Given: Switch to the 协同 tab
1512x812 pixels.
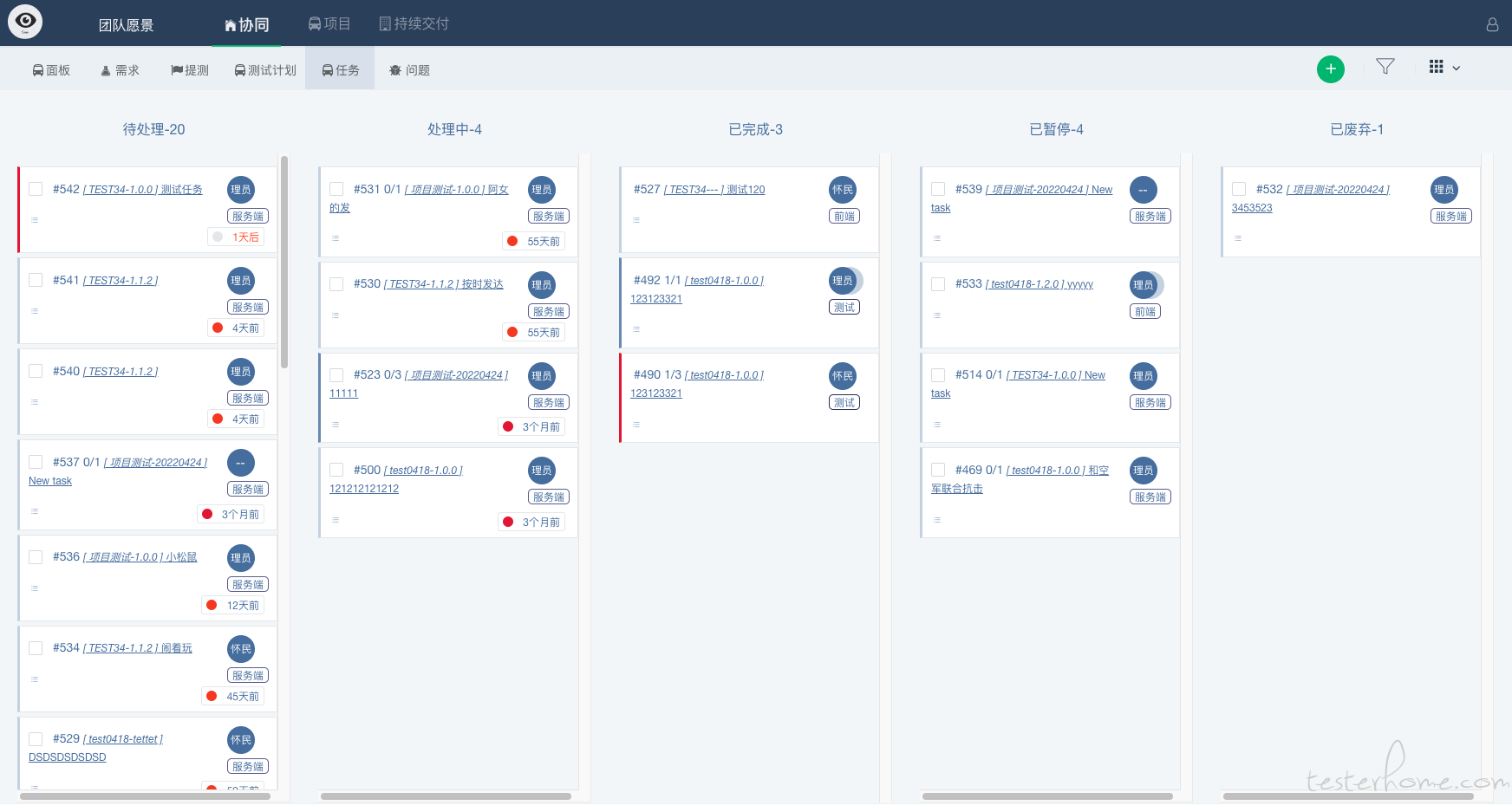Looking at the screenshot, I should tap(247, 25).
